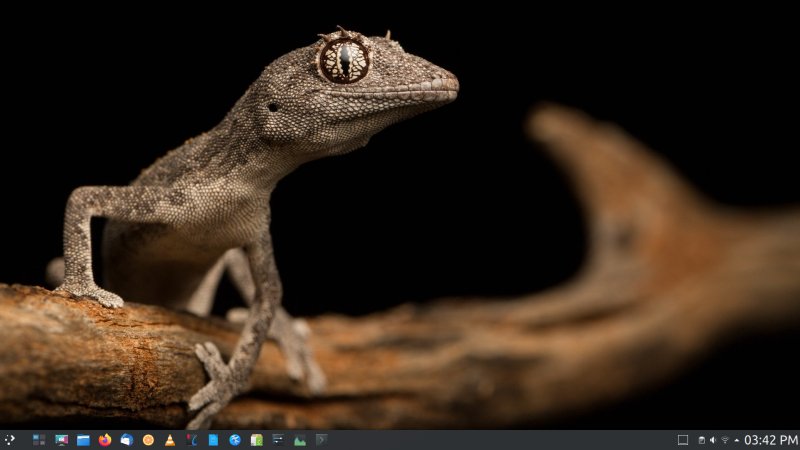This screenshot has width=800, height=450.
Task: Click the 03:42 PM clock
Action: (771, 440)
